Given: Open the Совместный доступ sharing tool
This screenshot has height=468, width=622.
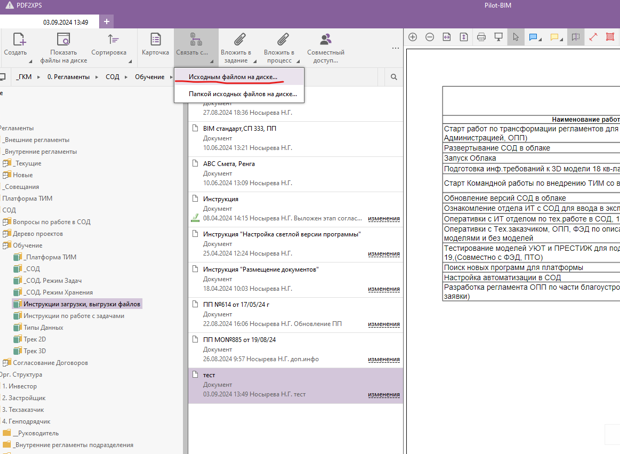Looking at the screenshot, I should point(325,45).
